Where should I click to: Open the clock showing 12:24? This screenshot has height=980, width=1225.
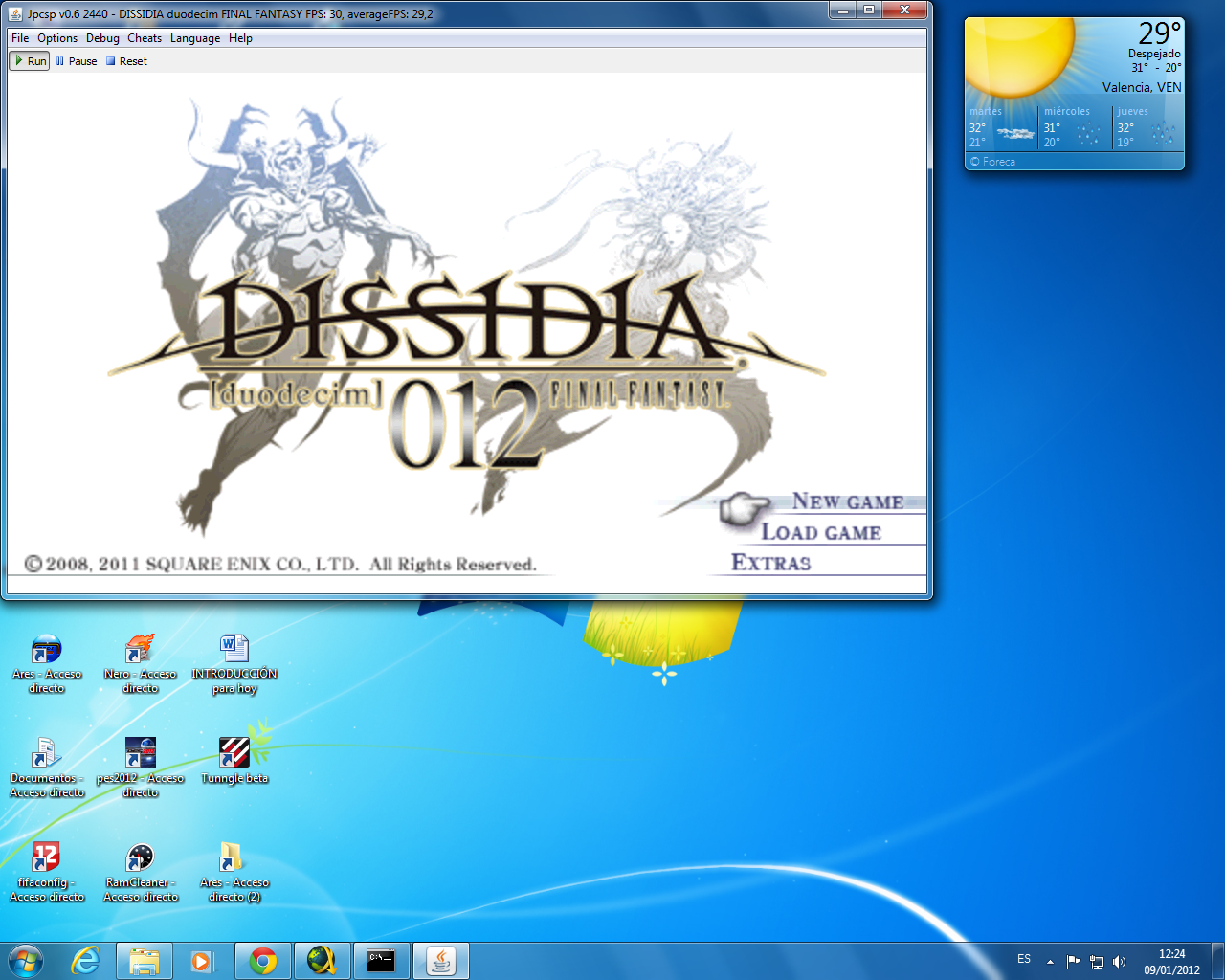pos(1171,962)
